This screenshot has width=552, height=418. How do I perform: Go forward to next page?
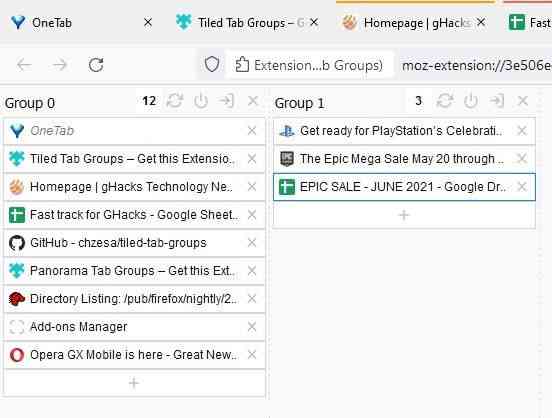(x=59, y=65)
